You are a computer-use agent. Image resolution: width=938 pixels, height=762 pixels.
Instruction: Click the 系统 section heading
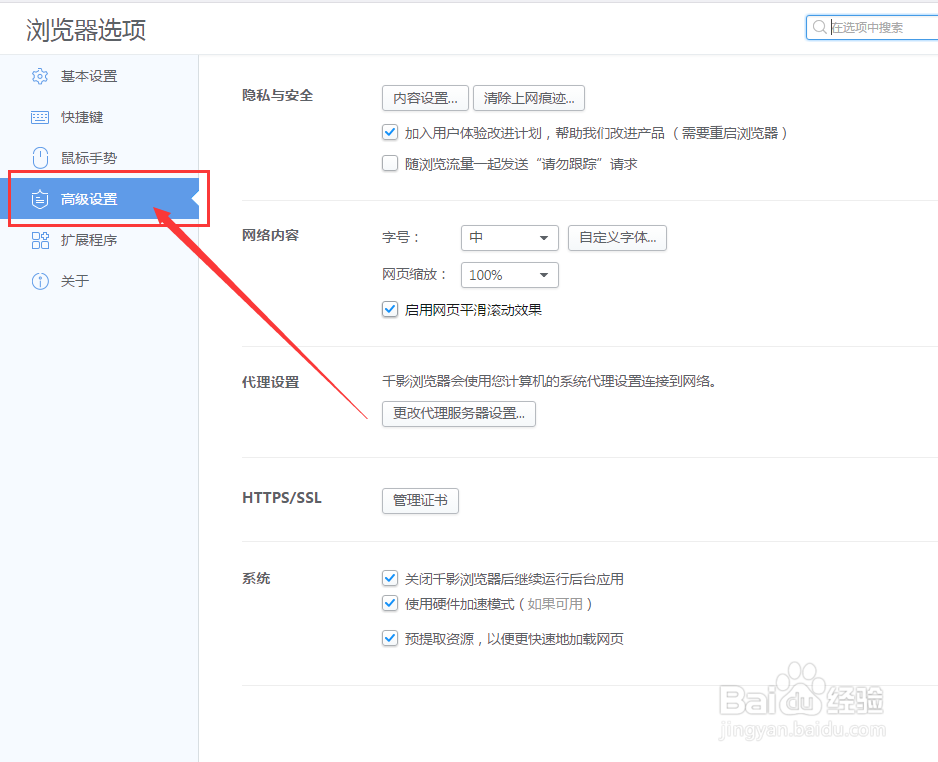coord(256,578)
